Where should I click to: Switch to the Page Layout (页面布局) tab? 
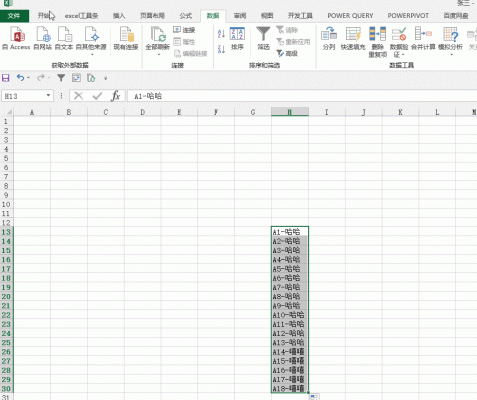(152, 16)
